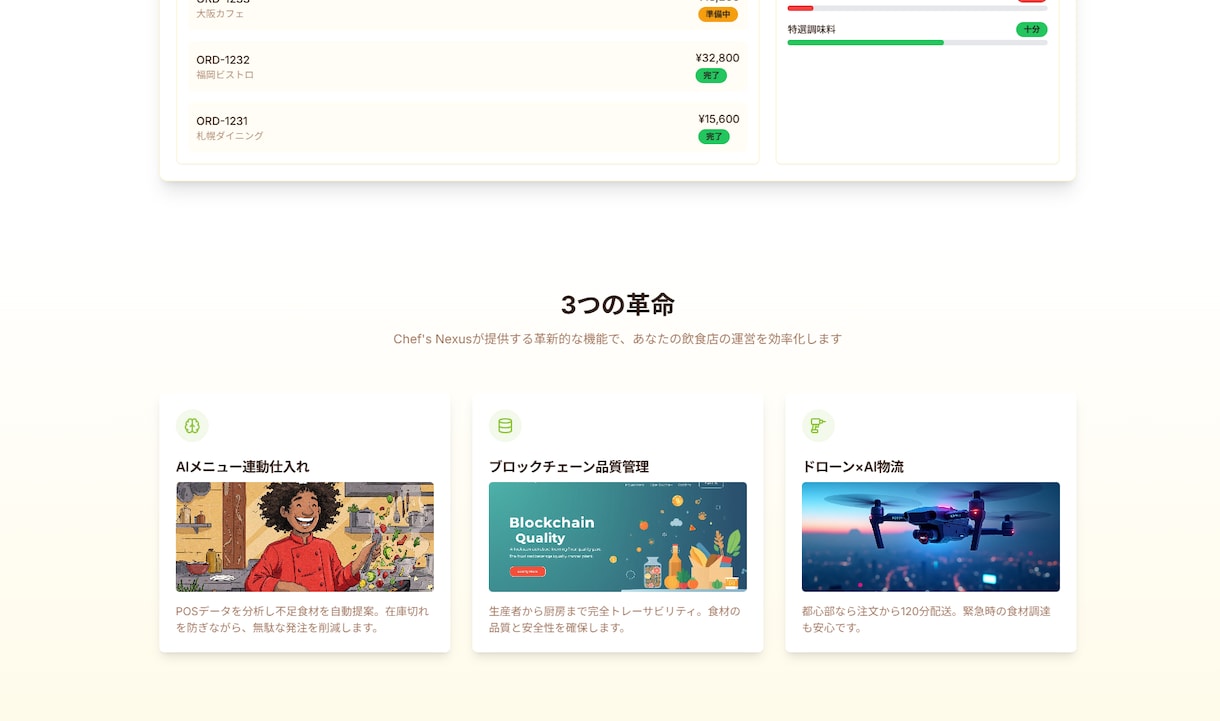
Task: Click the Chef's Nexus subtitle sentence
Action: coord(618,339)
